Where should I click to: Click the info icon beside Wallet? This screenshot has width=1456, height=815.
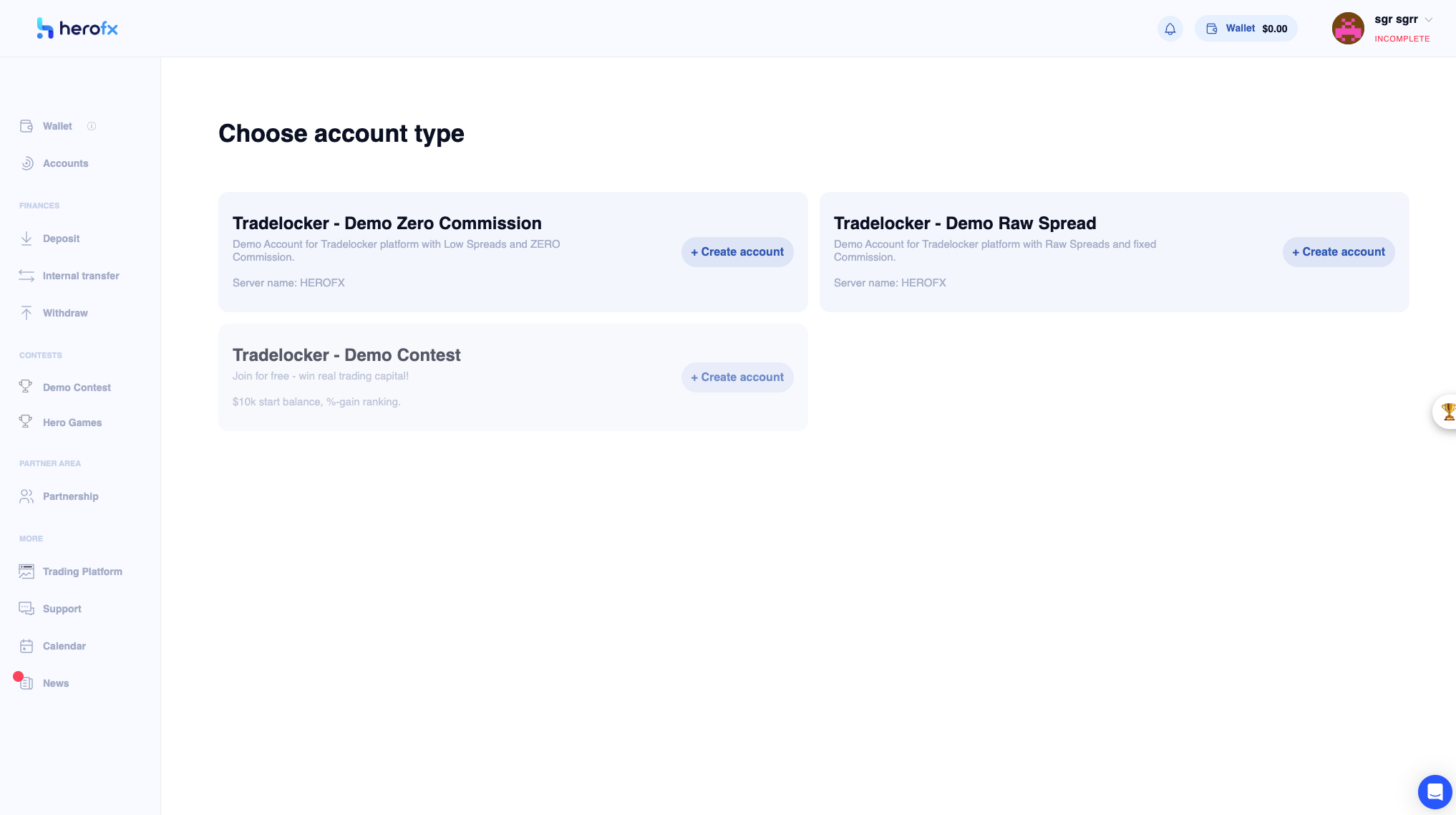pyautogui.click(x=92, y=126)
